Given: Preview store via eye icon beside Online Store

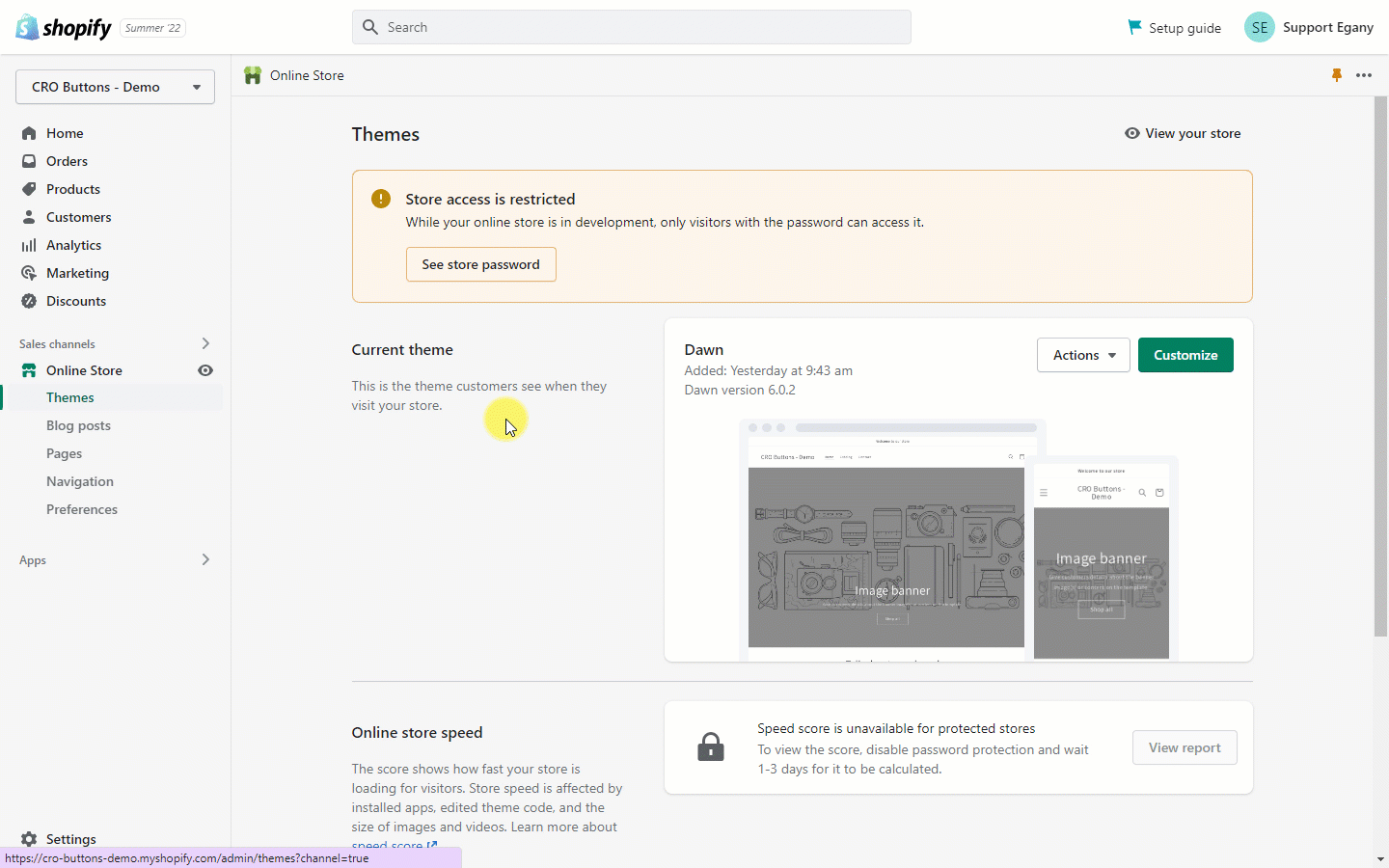Looking at the screenshot, I should tap(205, 370).
